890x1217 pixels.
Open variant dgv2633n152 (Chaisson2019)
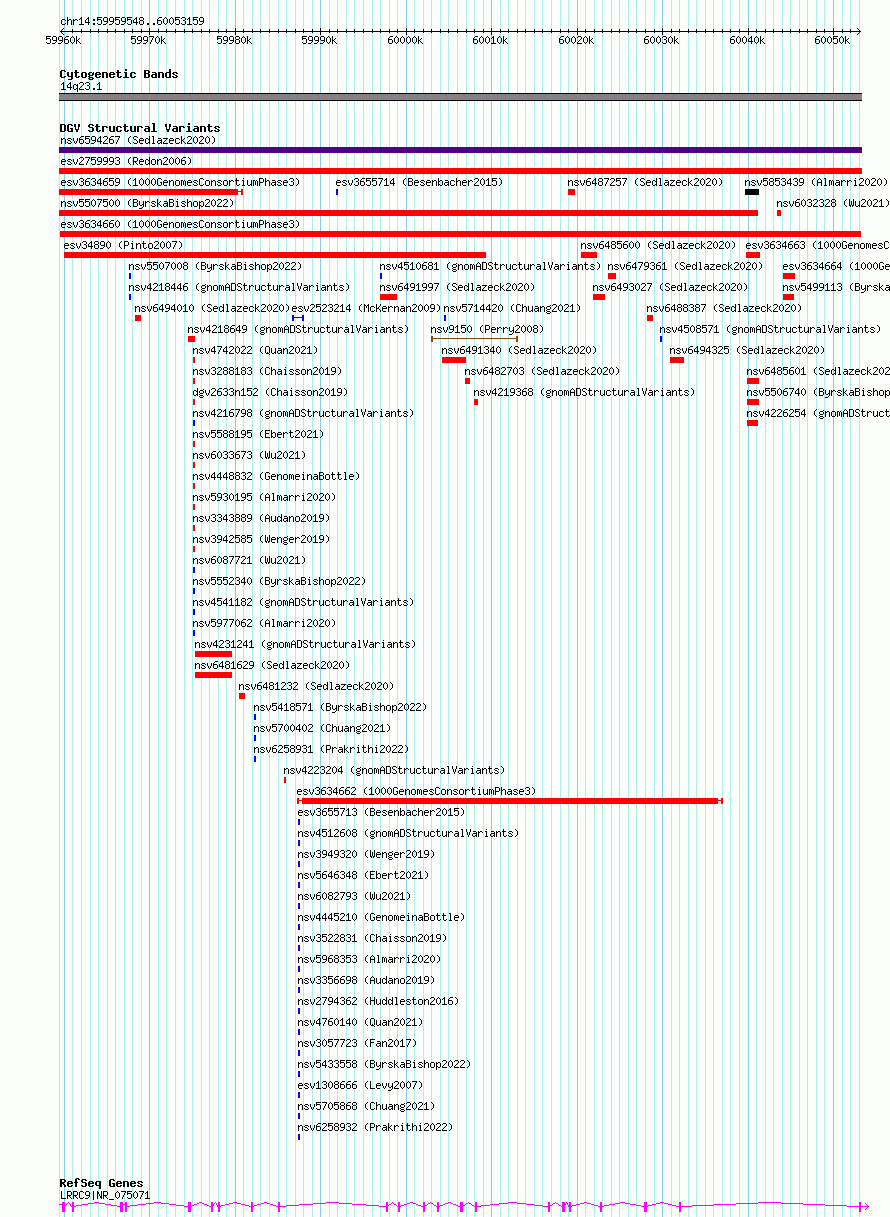pyautogui.click(x=270, y=392)
